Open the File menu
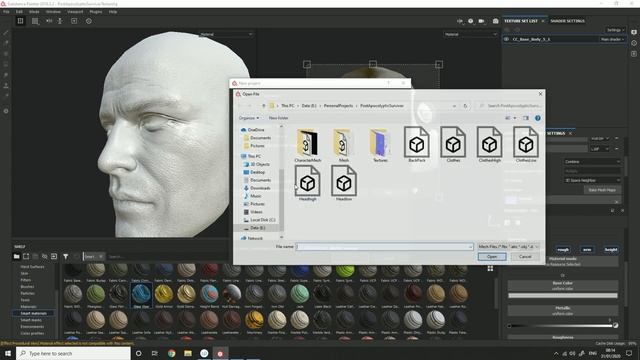 click(6, 12)
